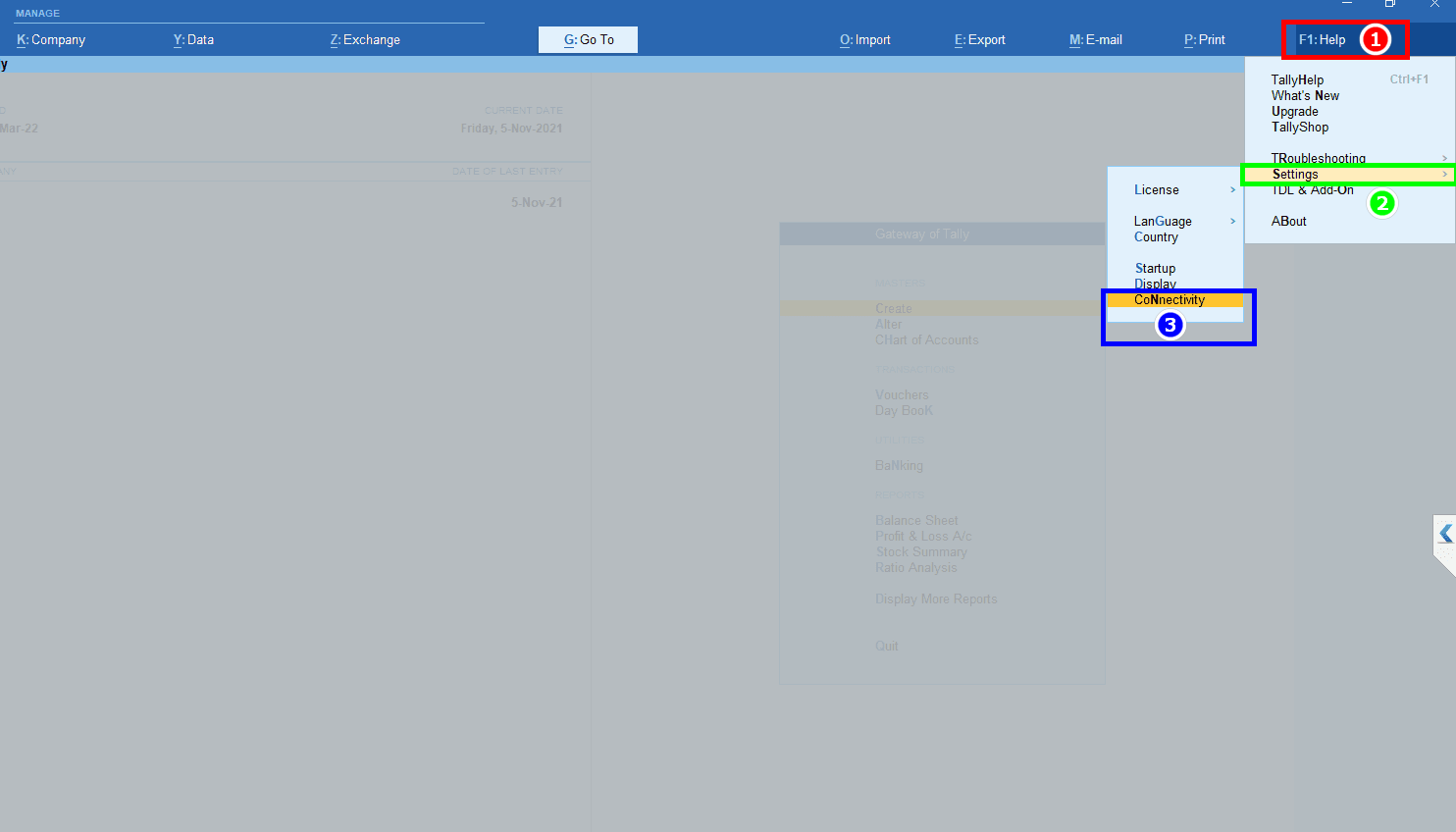Open the M: E-mail menu

[x=1096, y=40]
